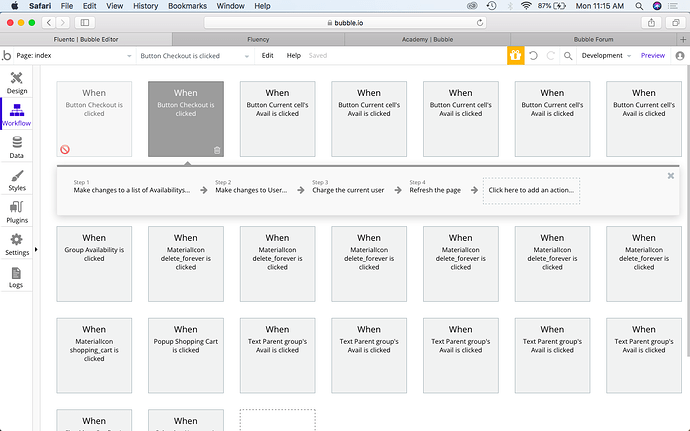Switch to the Academy | Bubble tab
The width and height of the screenshot is (690, 431).
pyautogui.click(x=427, y=39)
